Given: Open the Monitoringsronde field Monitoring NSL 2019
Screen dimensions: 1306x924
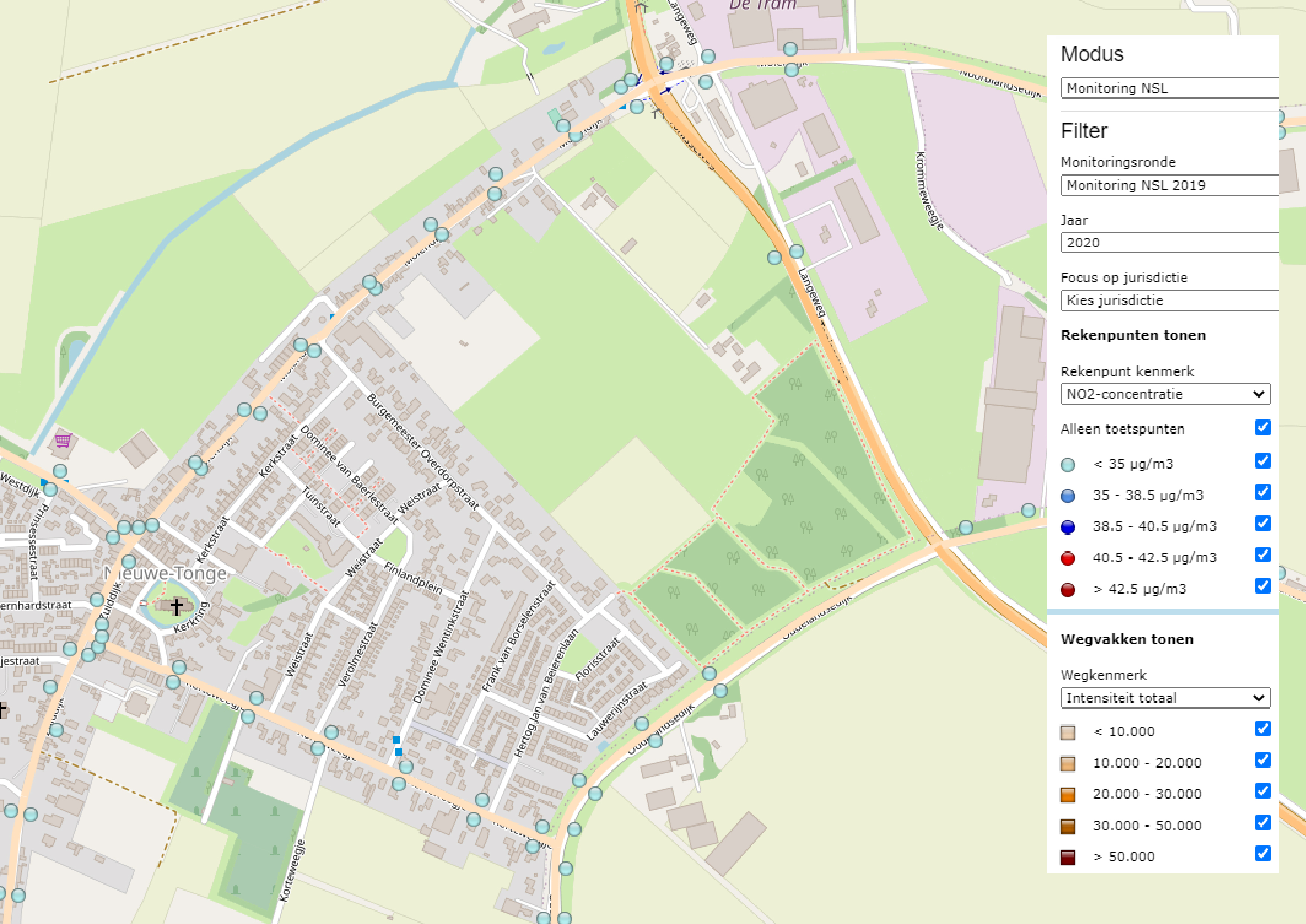Looking at the screenshot, I should click(1169, 185).
